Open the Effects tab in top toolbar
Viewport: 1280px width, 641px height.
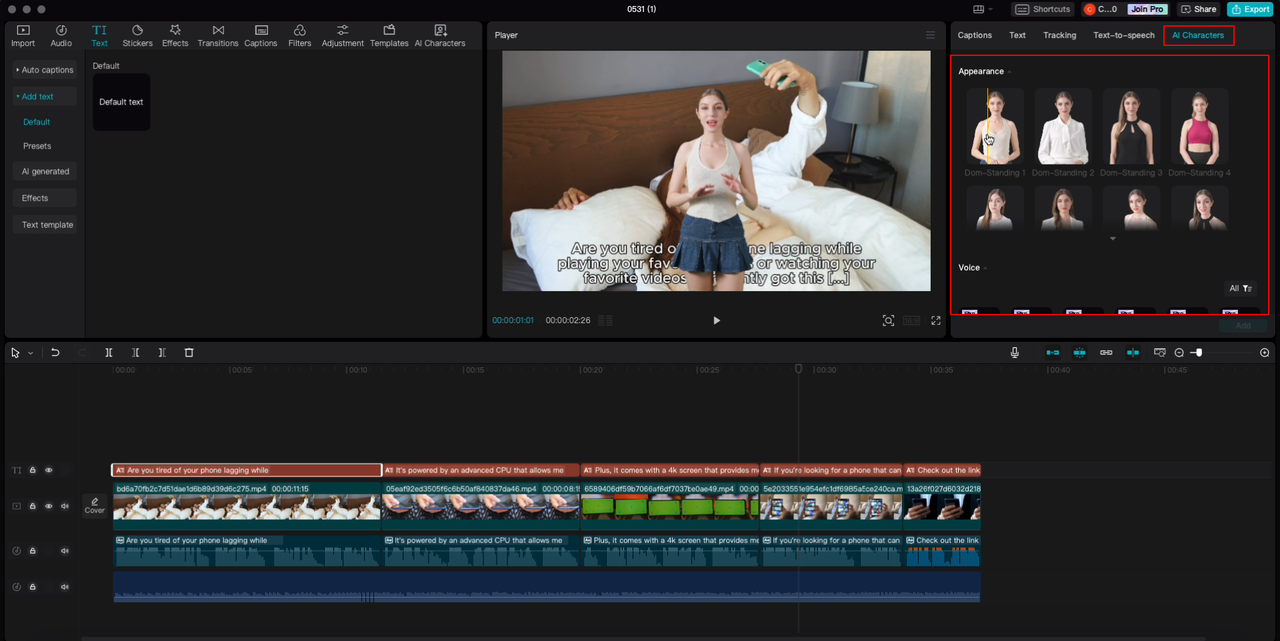tap(175, 36)
